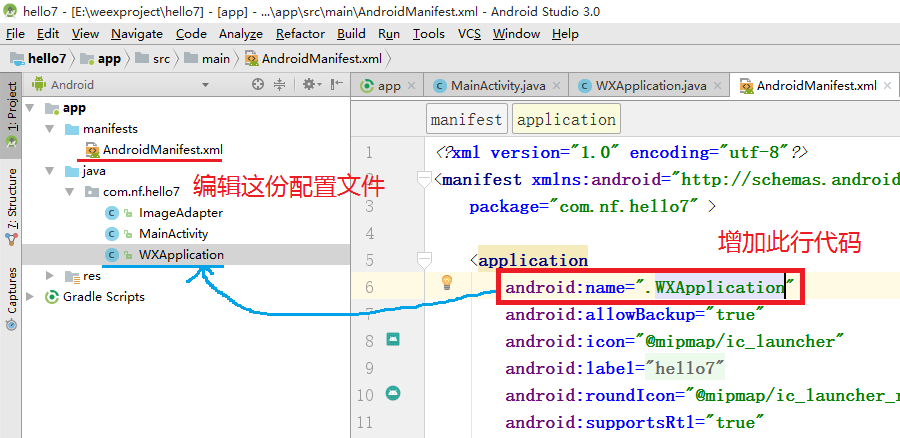
Task: Open the View menu
Action: tap(86, 34)
